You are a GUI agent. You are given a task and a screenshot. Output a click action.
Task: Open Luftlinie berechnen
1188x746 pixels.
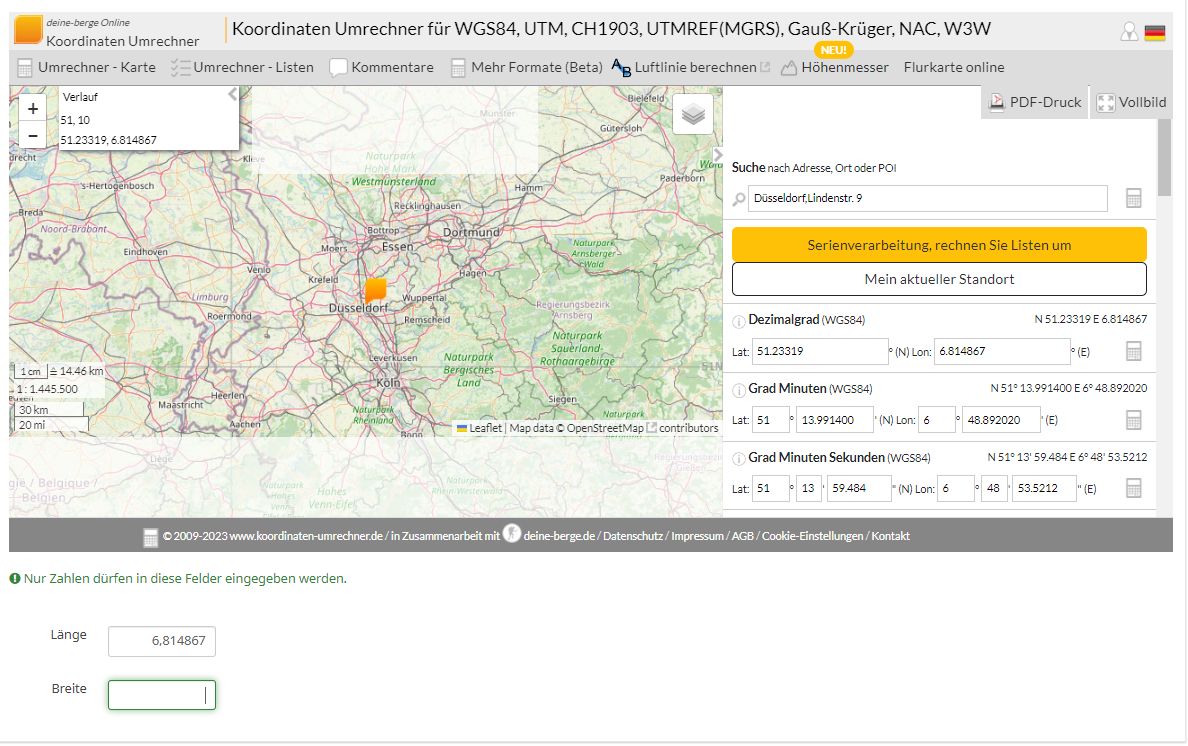click(684, 67)
